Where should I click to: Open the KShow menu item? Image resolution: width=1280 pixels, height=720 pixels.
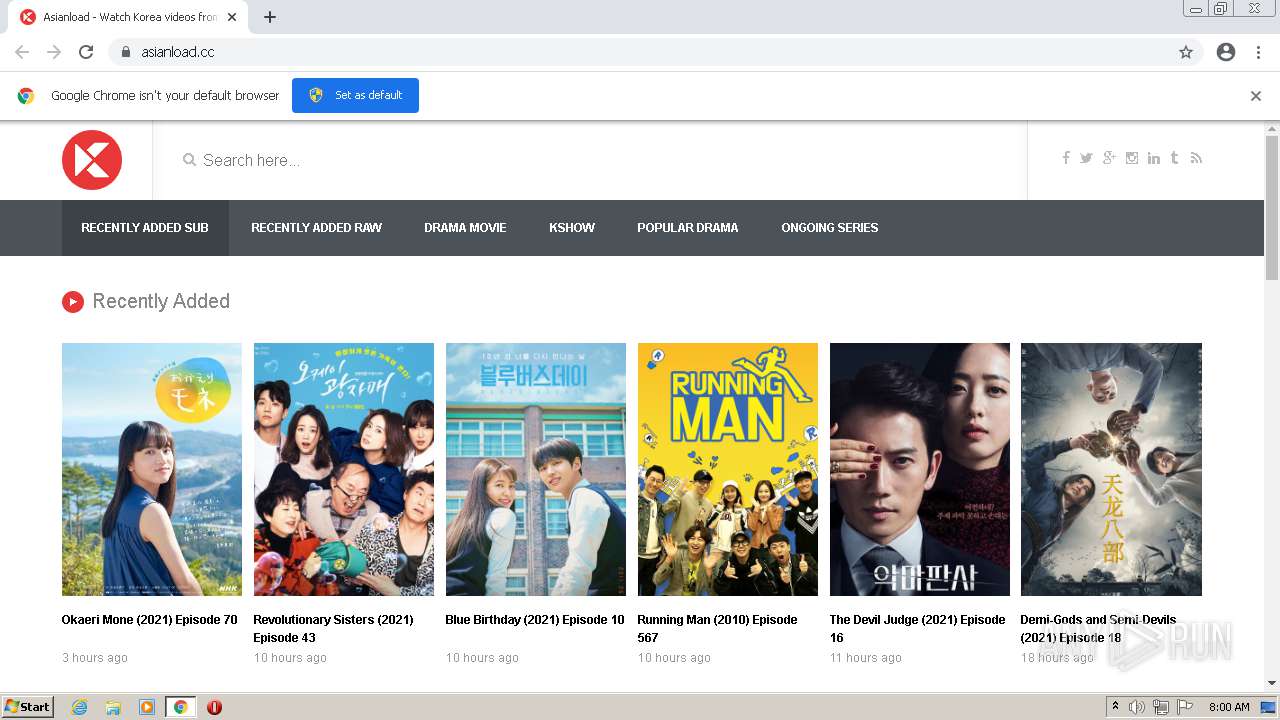click(572, 228)
